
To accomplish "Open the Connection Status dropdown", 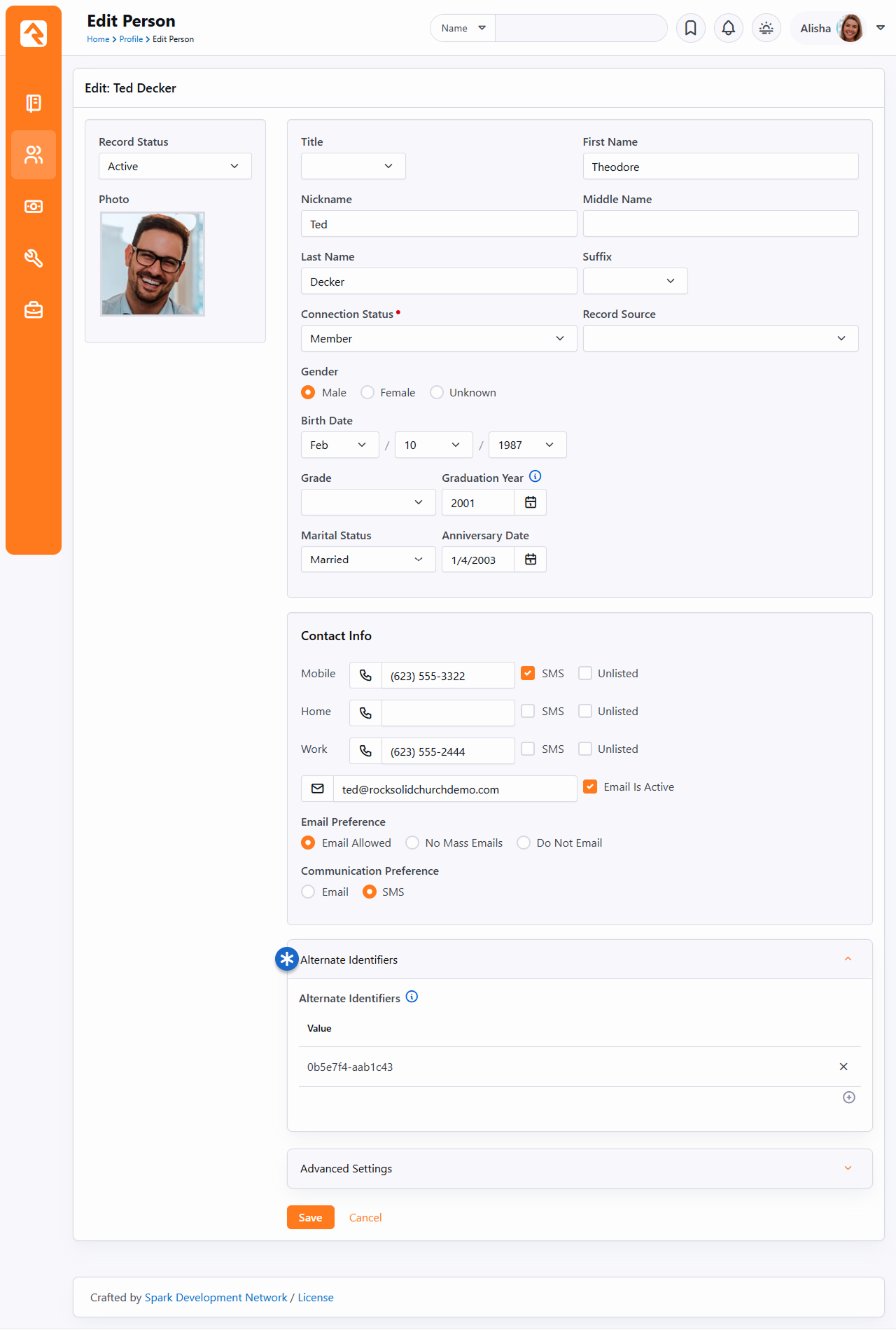I will point(438,338).
